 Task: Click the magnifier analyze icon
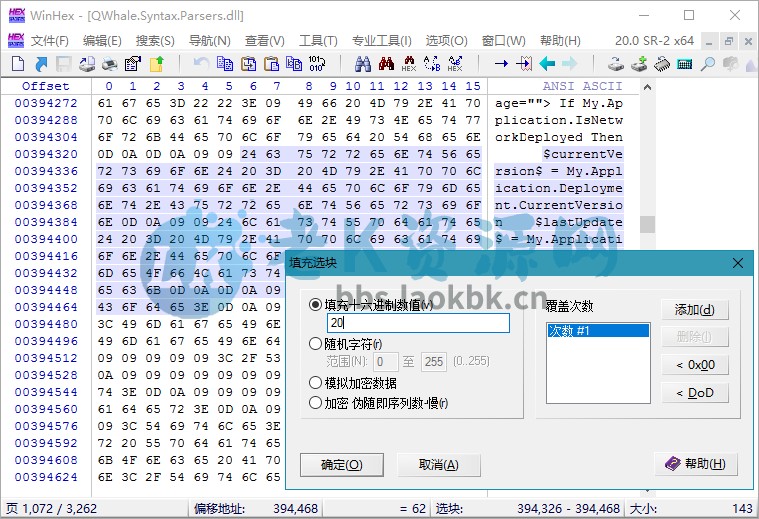point(708,63)
